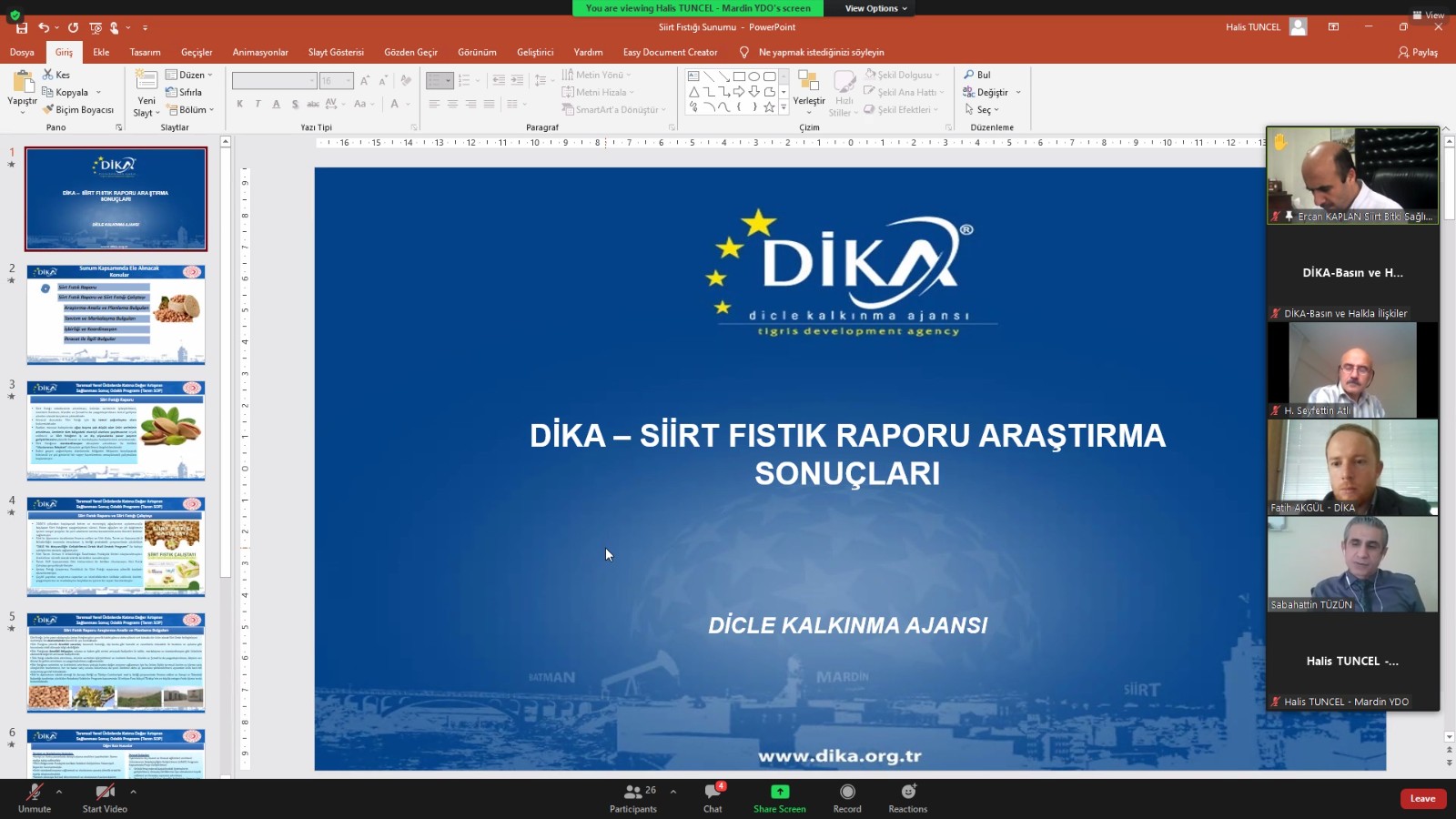Screen dimensions: 1456x819
Task: Click Biçim Boyacısı format painter
Action: (x=78, y=109)
